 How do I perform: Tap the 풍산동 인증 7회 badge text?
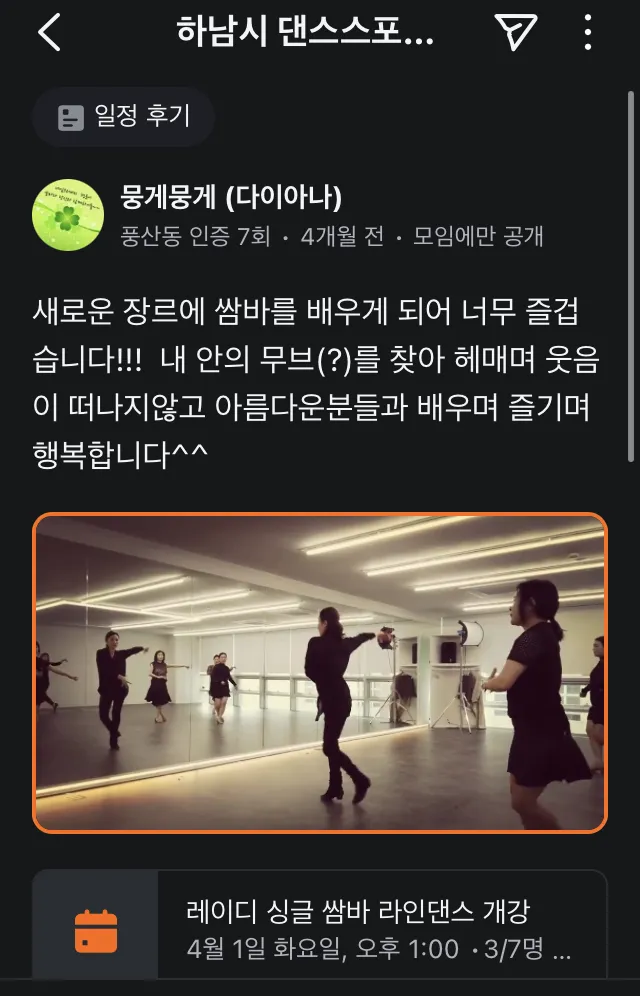click(196, 237)
